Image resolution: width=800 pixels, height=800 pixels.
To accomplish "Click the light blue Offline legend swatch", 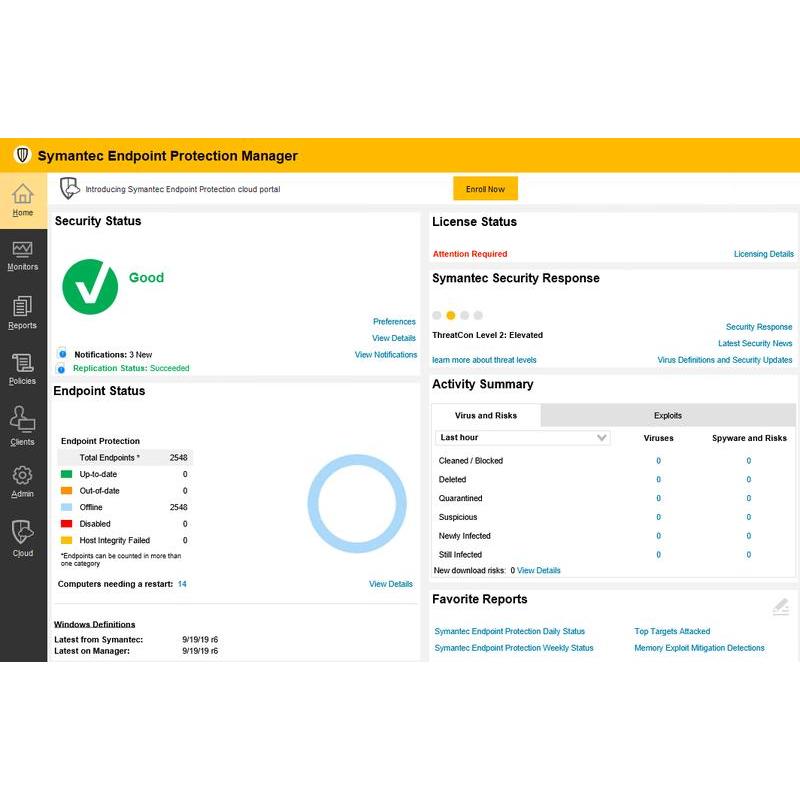I will 66,507.
